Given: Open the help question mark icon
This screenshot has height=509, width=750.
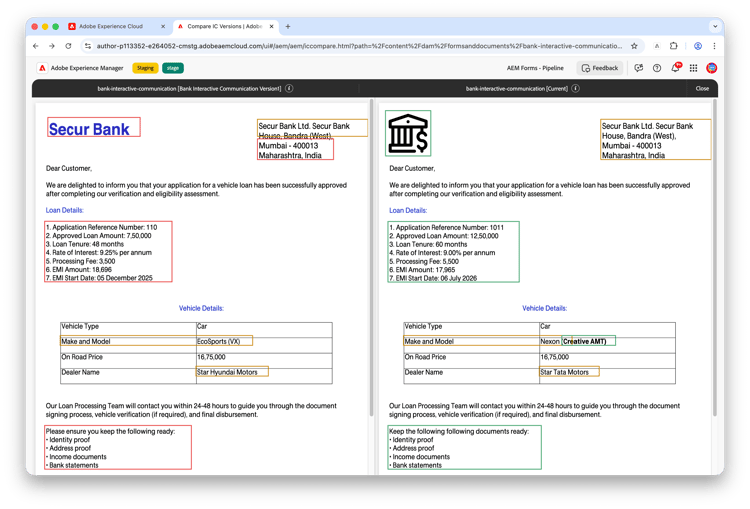Looking at the screenshot, I should tap(657, 68).
